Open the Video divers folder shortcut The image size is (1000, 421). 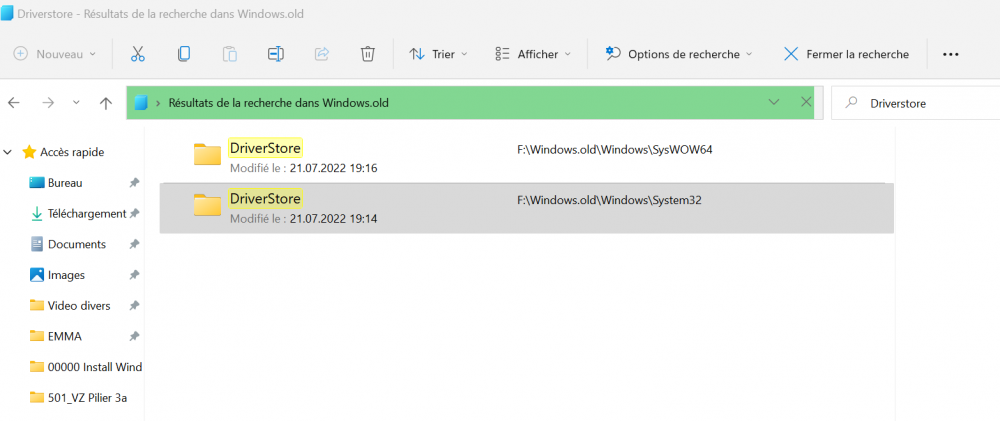click(x=79, y=306)
